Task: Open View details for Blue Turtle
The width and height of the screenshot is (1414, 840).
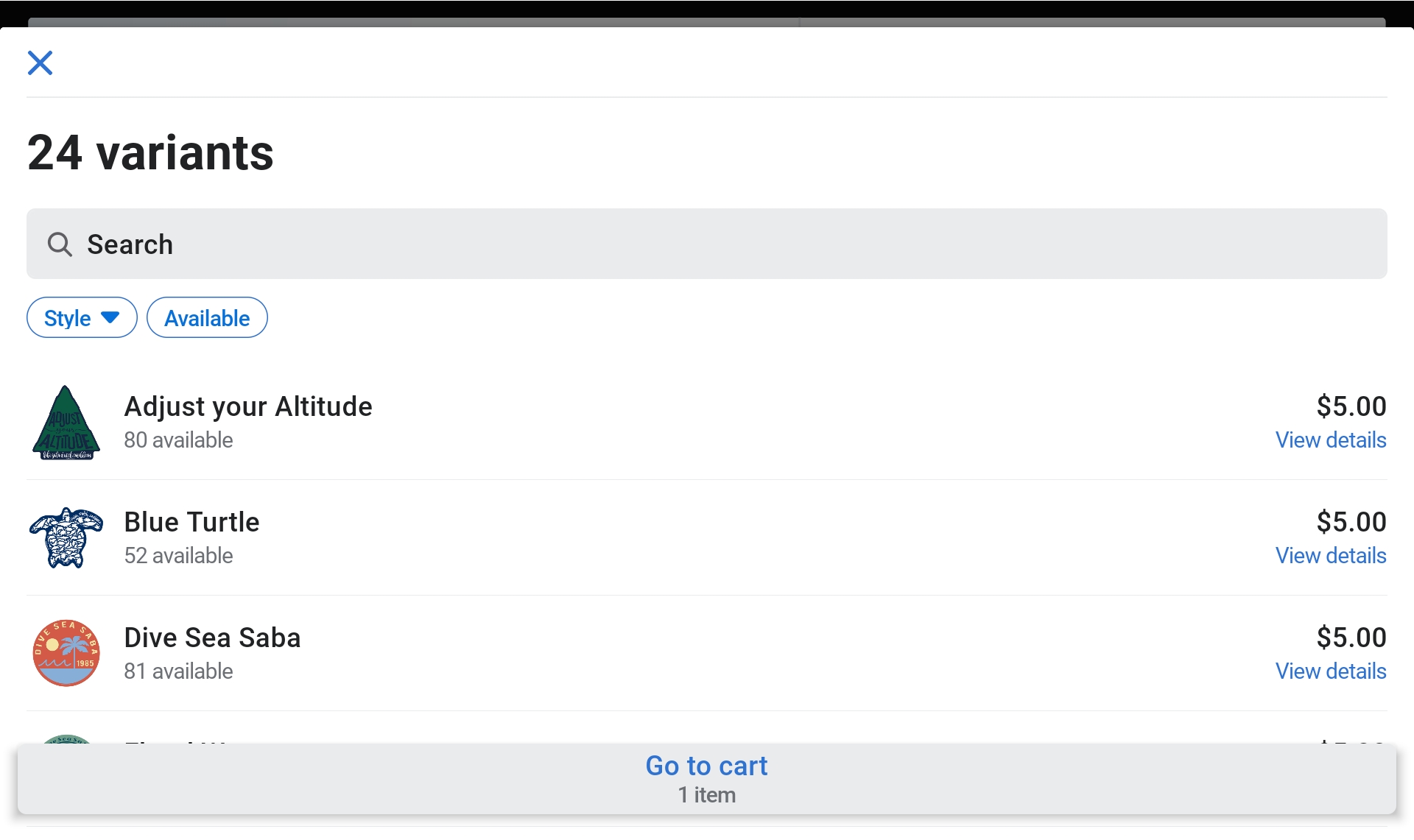Action: (x=1330, y=556)
